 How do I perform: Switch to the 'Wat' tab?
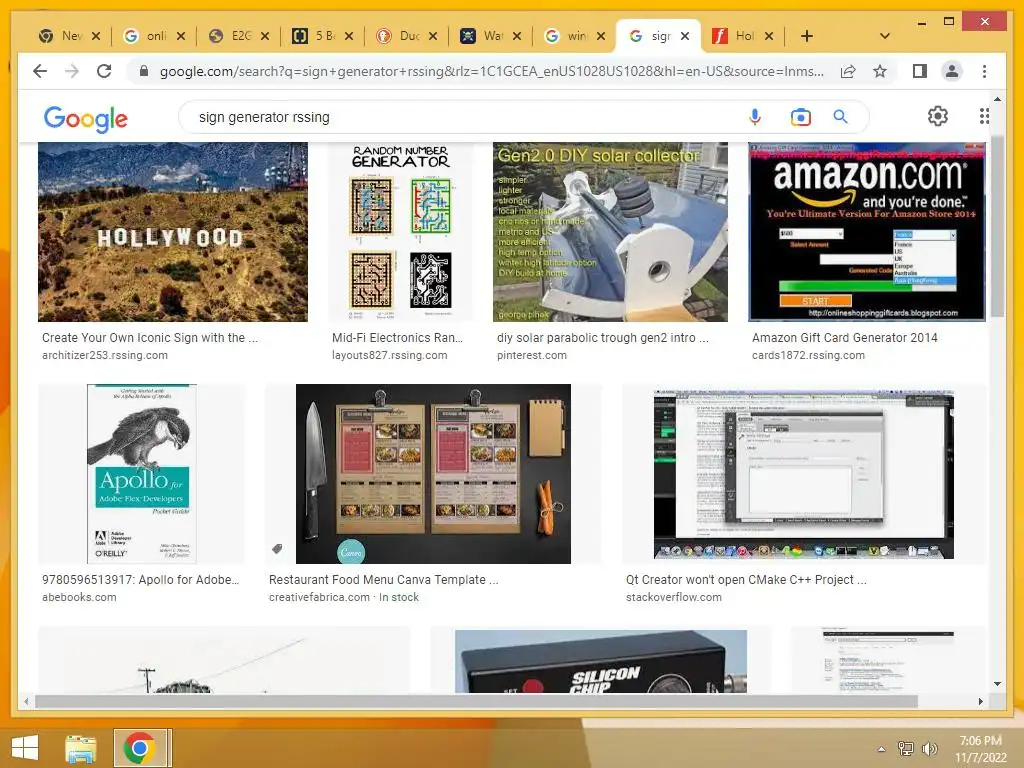point(483,36)
